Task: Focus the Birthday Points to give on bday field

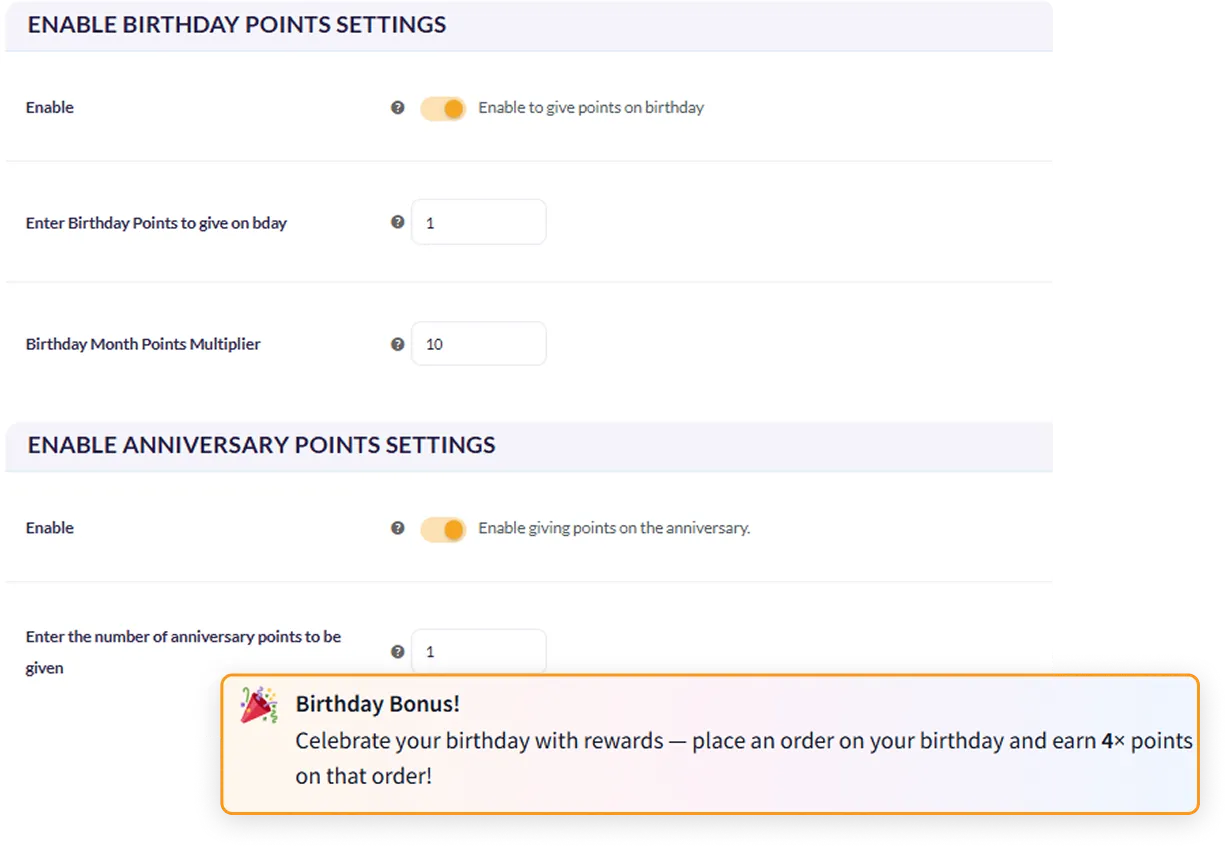Action: click(x=479, y=222)
